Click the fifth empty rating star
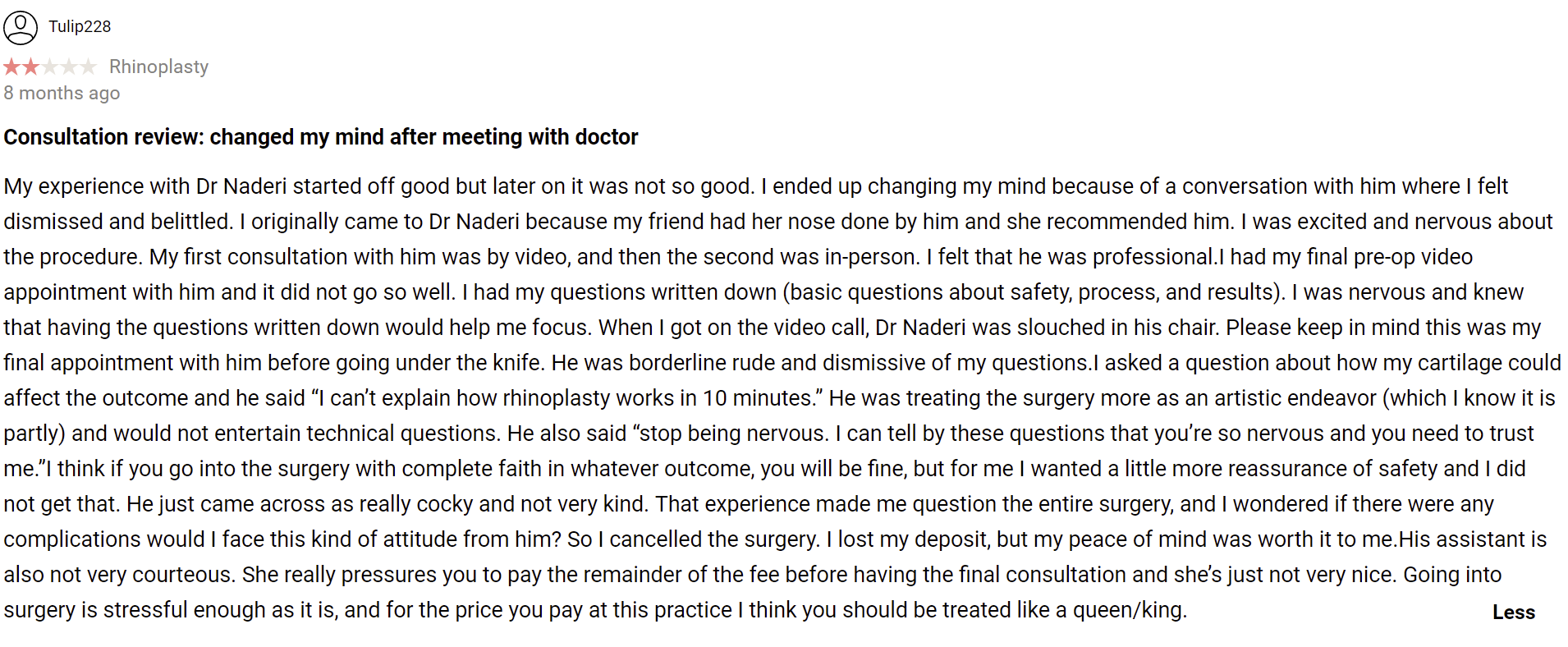The width and height of the screenshot is (1568, 647). [88, 67]
